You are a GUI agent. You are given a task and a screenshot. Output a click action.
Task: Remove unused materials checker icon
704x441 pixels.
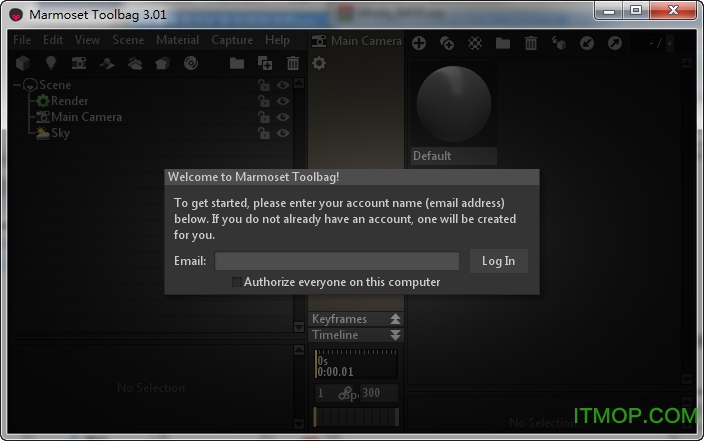475,43
